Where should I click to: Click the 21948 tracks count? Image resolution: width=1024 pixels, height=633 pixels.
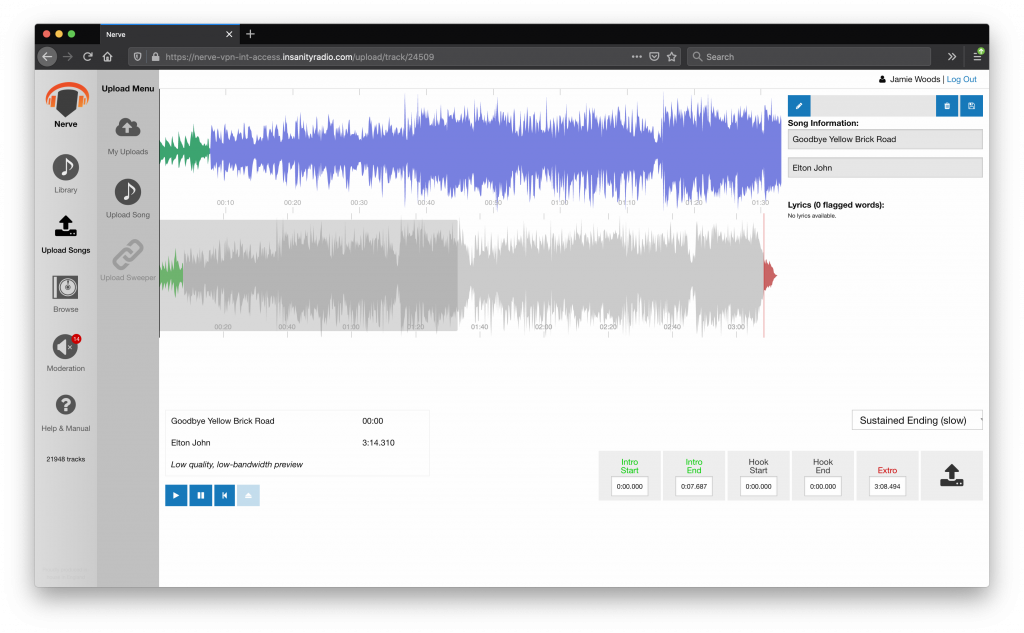point(65,459)
